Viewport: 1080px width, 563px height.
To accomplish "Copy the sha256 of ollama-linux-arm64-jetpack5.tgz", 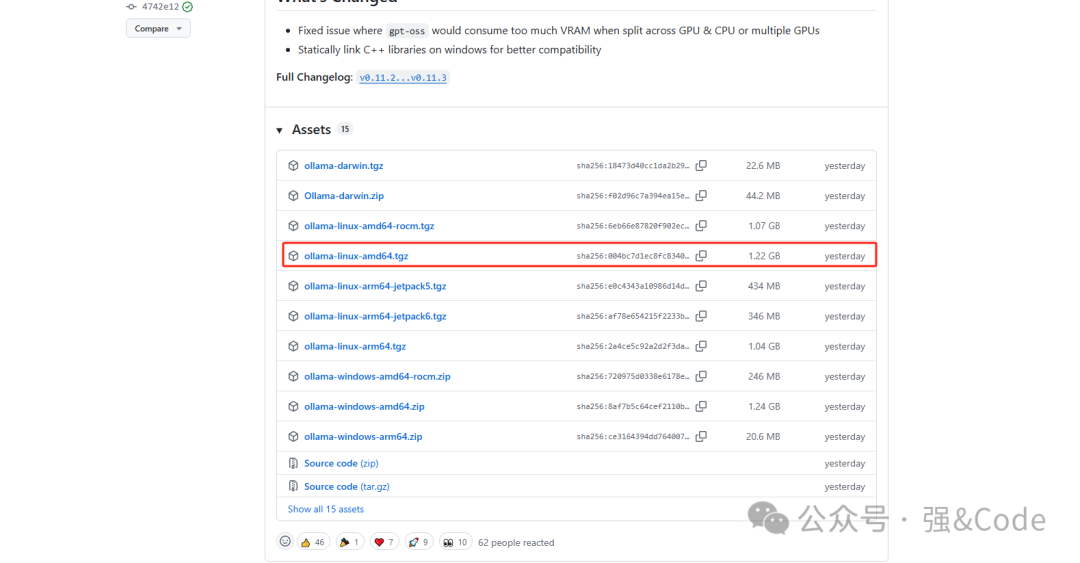I will (701, 286).
